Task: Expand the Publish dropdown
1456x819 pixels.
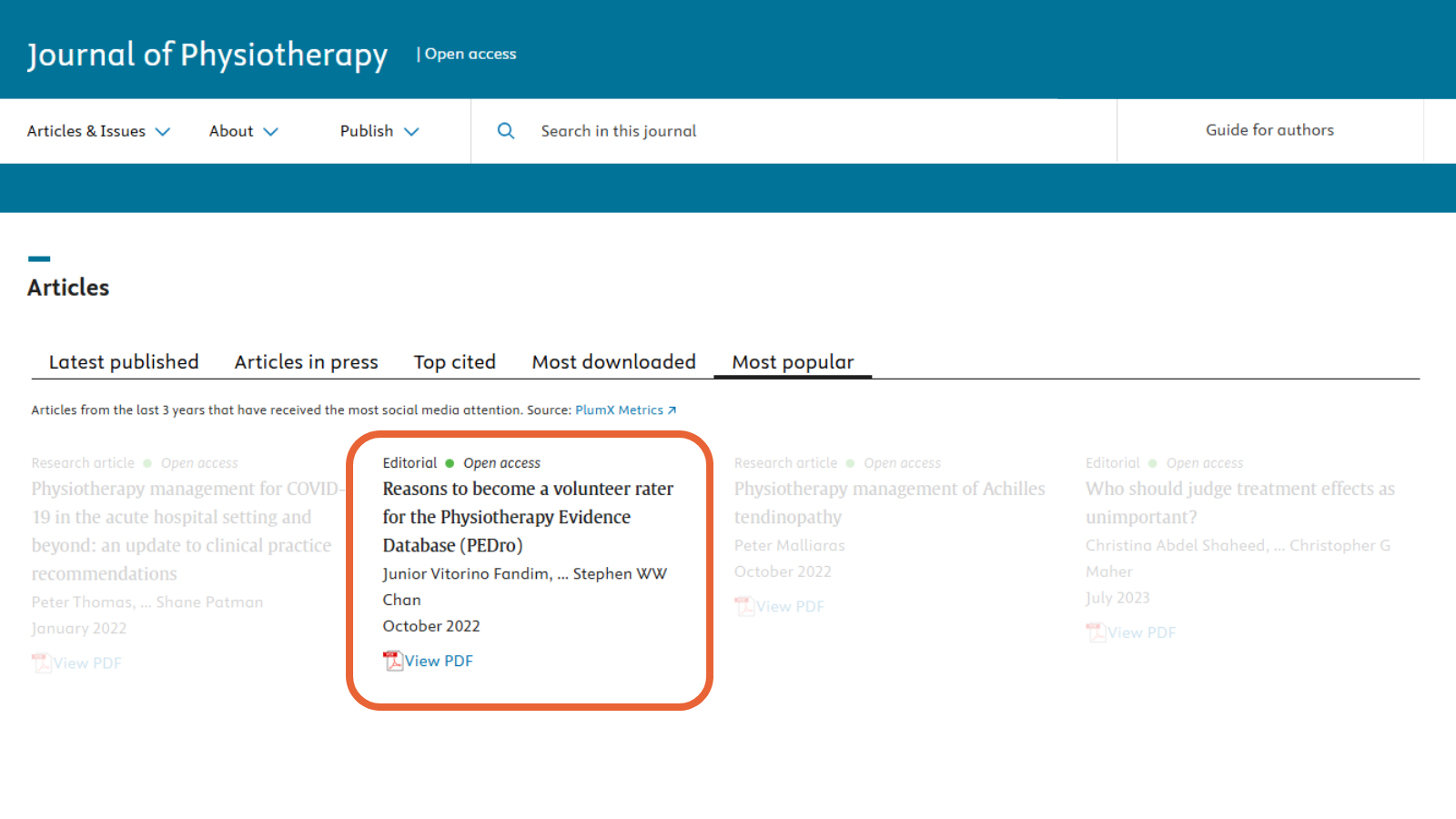Action: pos(379,131)
